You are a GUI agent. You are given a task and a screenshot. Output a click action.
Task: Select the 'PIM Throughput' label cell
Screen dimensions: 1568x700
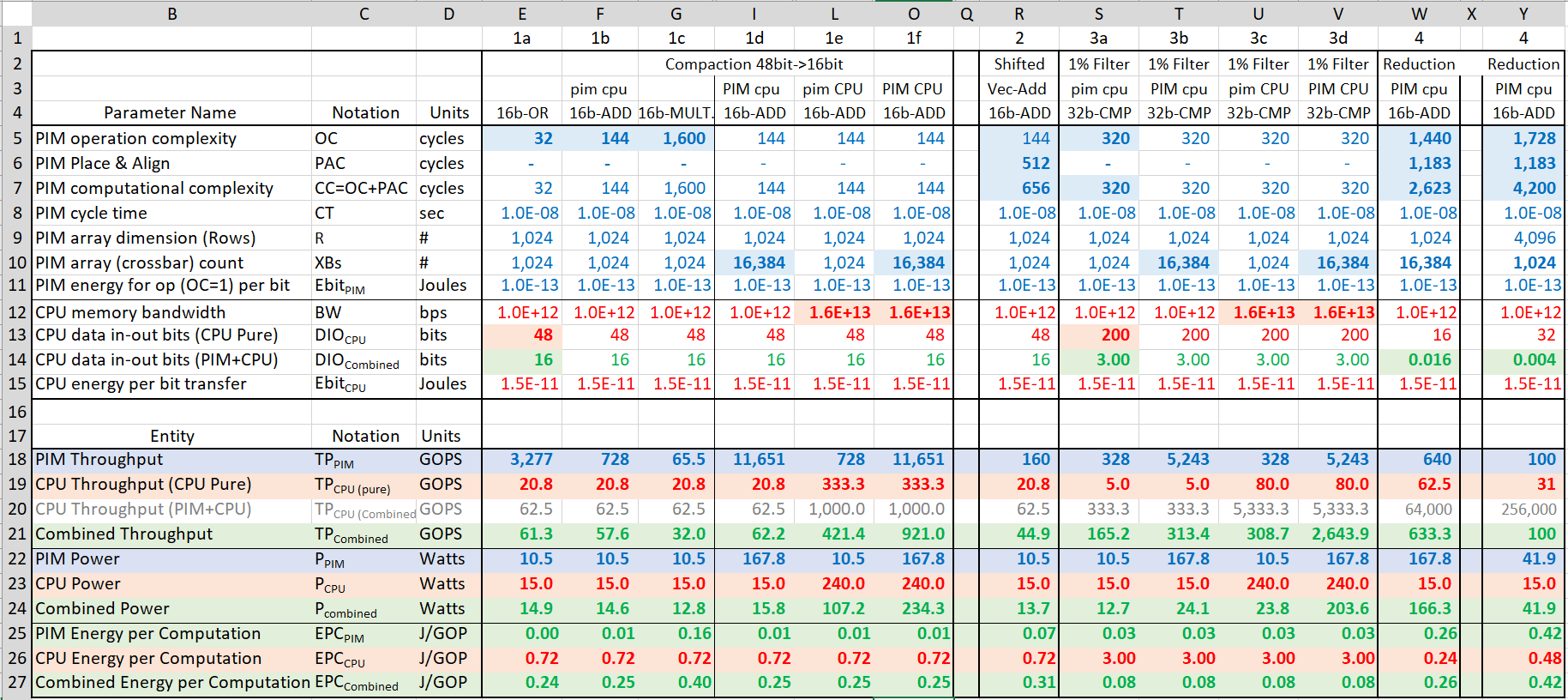tap(171, 460)
